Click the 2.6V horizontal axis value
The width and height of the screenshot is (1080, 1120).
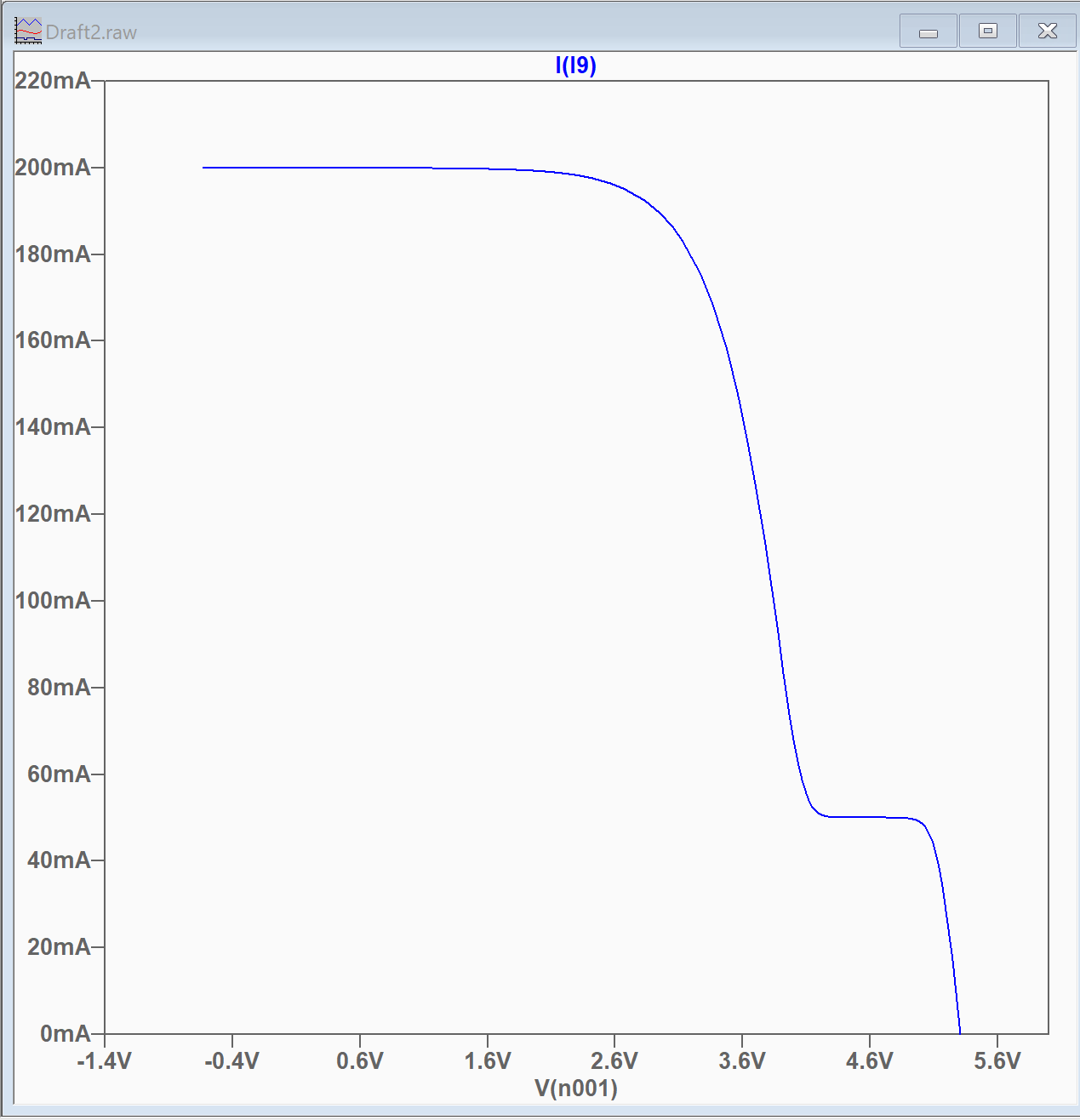coord(614,1060)
